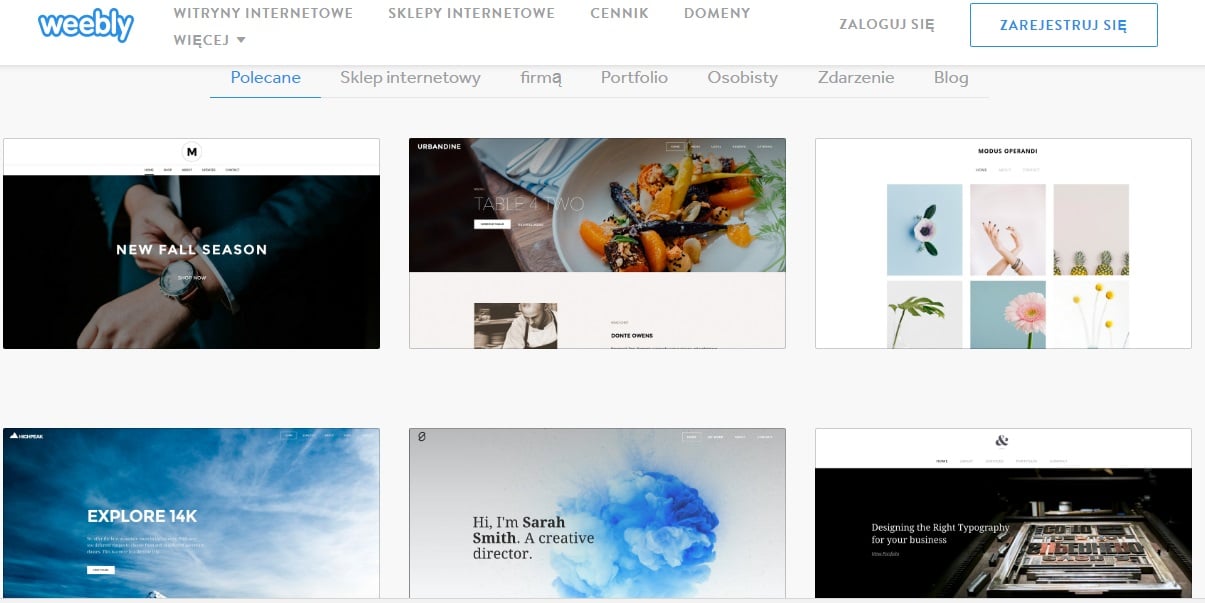Viewport: 1205px width, 603px height.
Task: Switch to the Blog tab
Action: click(x=951, y=77)
